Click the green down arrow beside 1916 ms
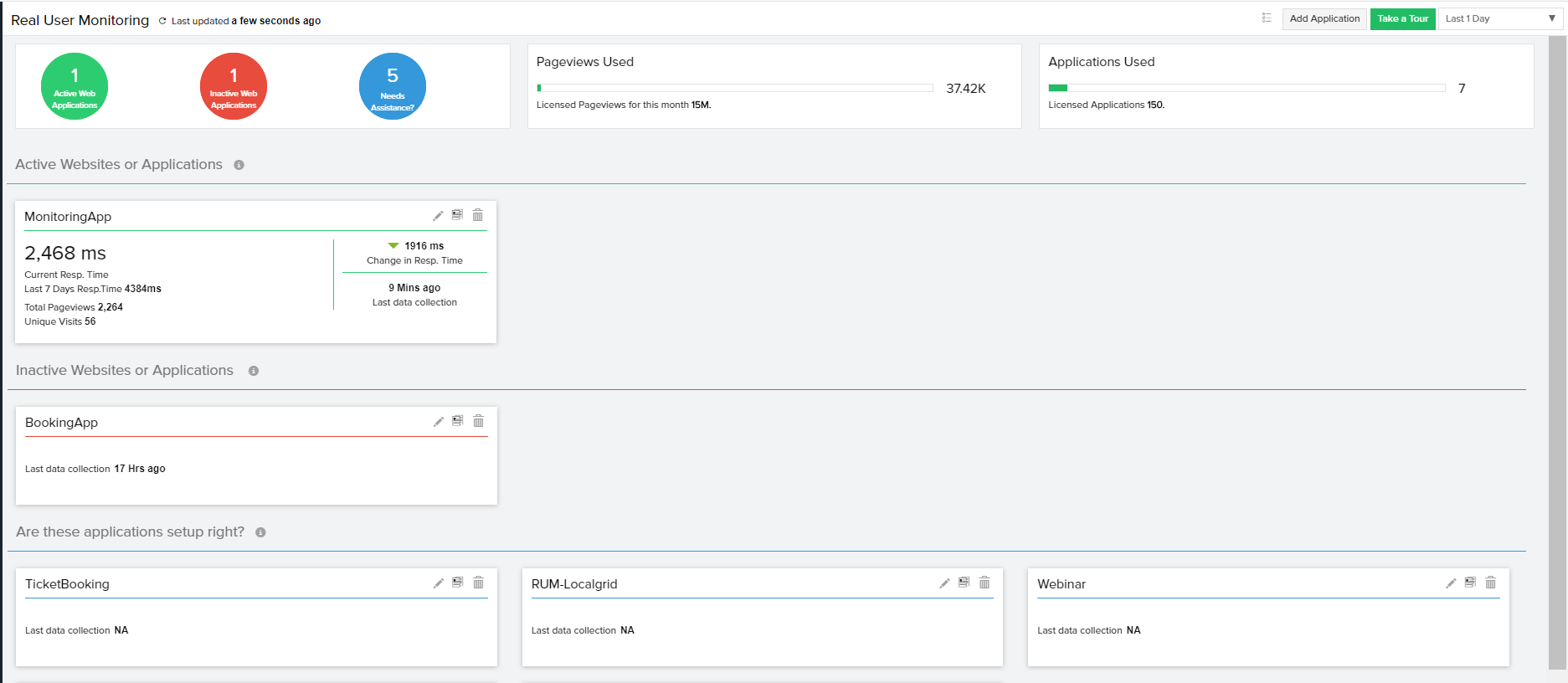The width and height of the screenshot is (1568, 683). tap(393, 246)
